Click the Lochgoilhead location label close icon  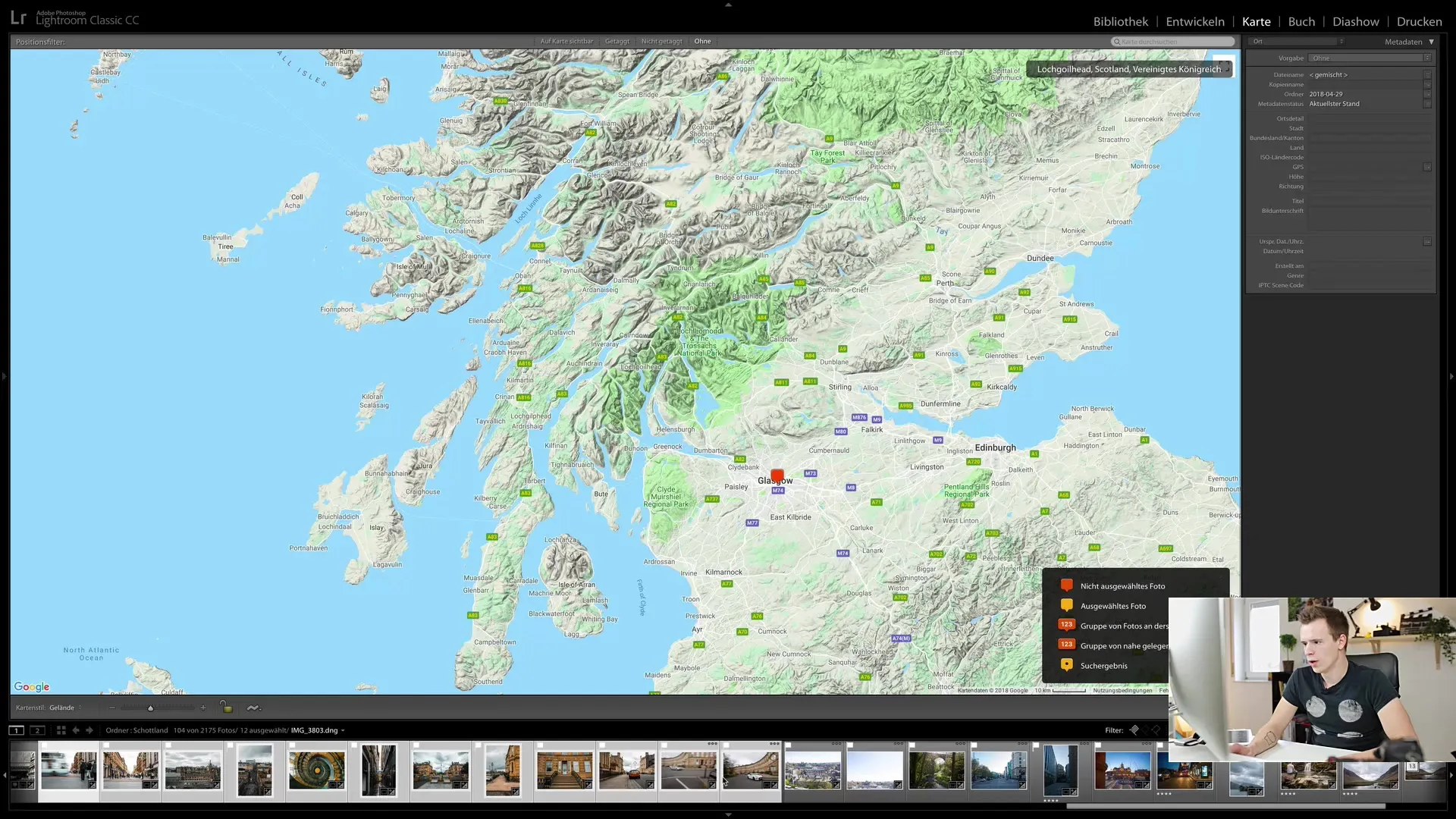[x=1226, y=68]
